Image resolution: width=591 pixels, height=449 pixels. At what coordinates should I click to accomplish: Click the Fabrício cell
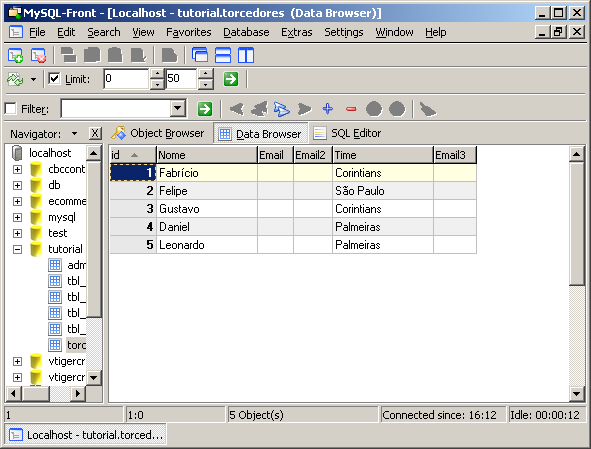tap(207, 173)
